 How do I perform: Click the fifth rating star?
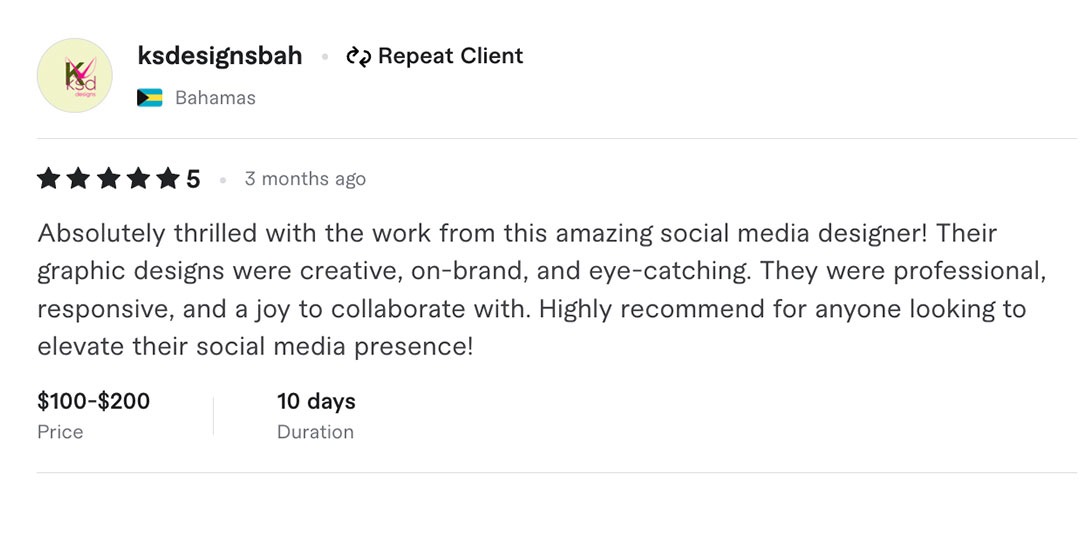click(x=167, y=179)
